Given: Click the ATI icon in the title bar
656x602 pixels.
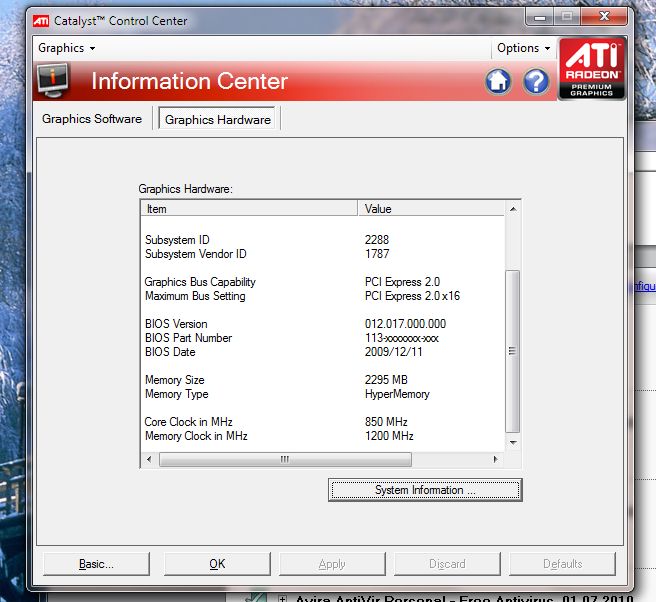Looking at the screenshot, I should click(x=41, y=20).
